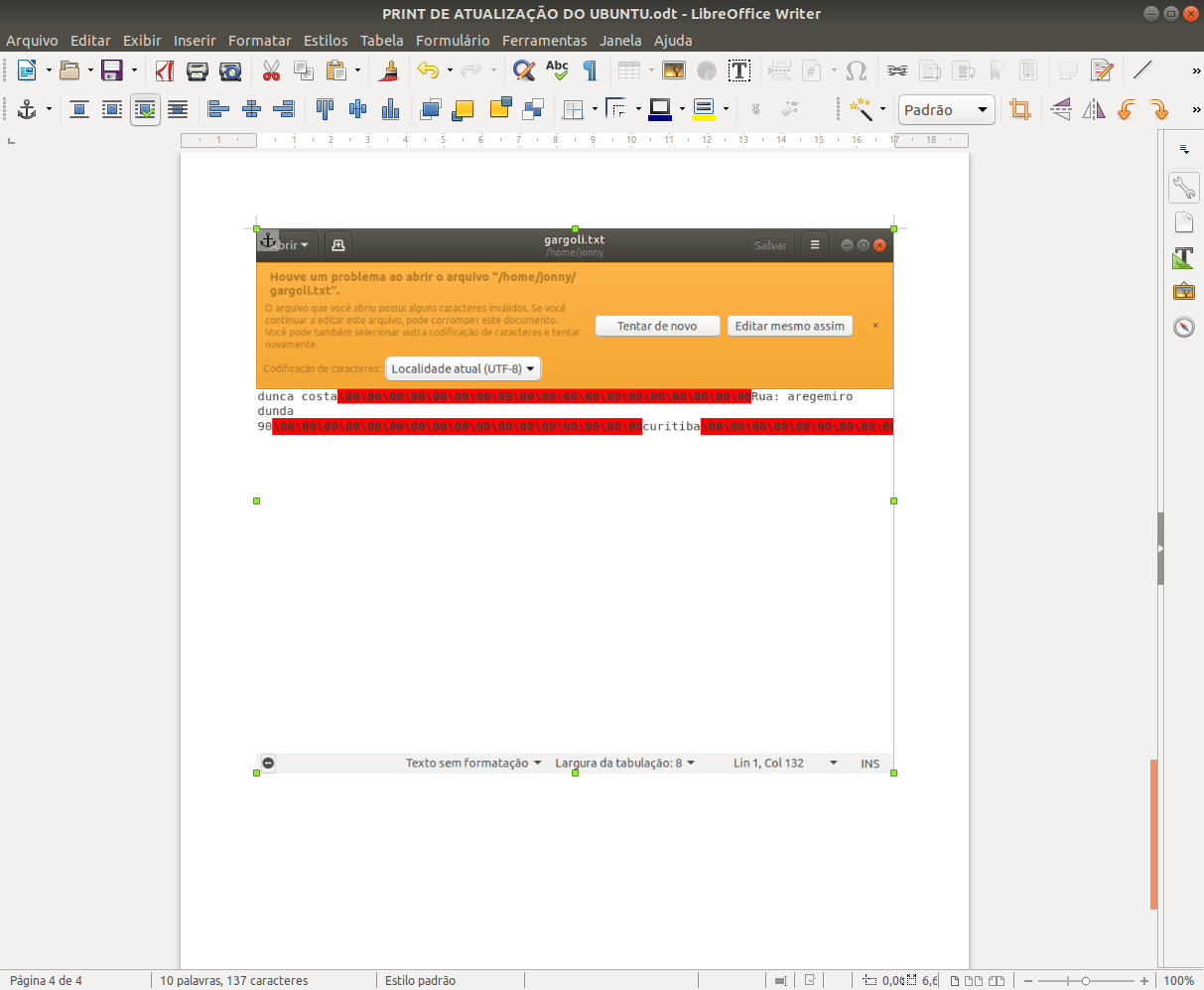
Task: Open the sidebar Navigator compass panel
Action: click(1184, 327)
